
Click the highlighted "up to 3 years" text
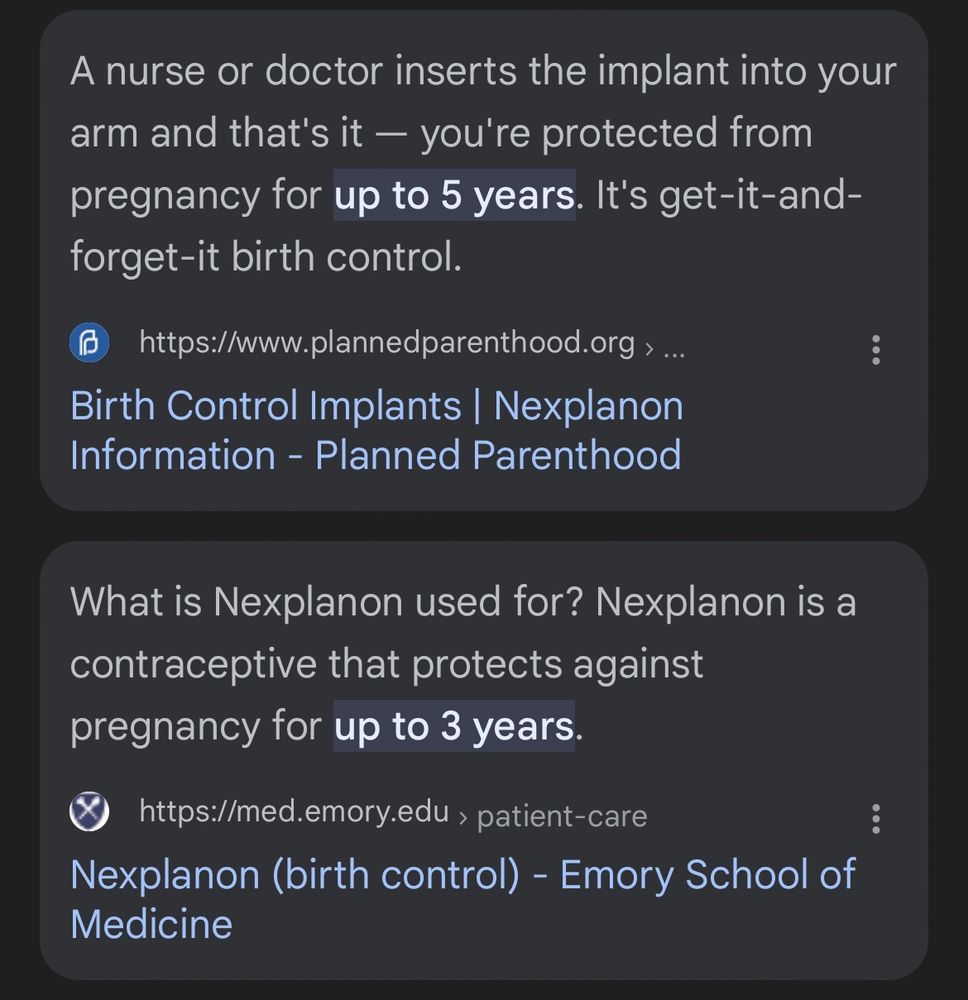pyautogui.click(x=454, y=726)
